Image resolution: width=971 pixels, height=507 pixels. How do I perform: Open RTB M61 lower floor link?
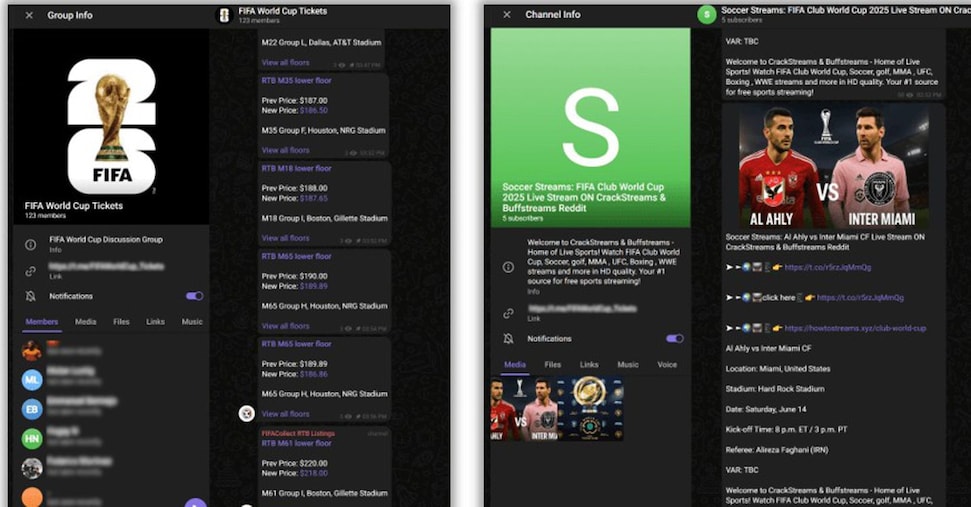pos(296,443)
